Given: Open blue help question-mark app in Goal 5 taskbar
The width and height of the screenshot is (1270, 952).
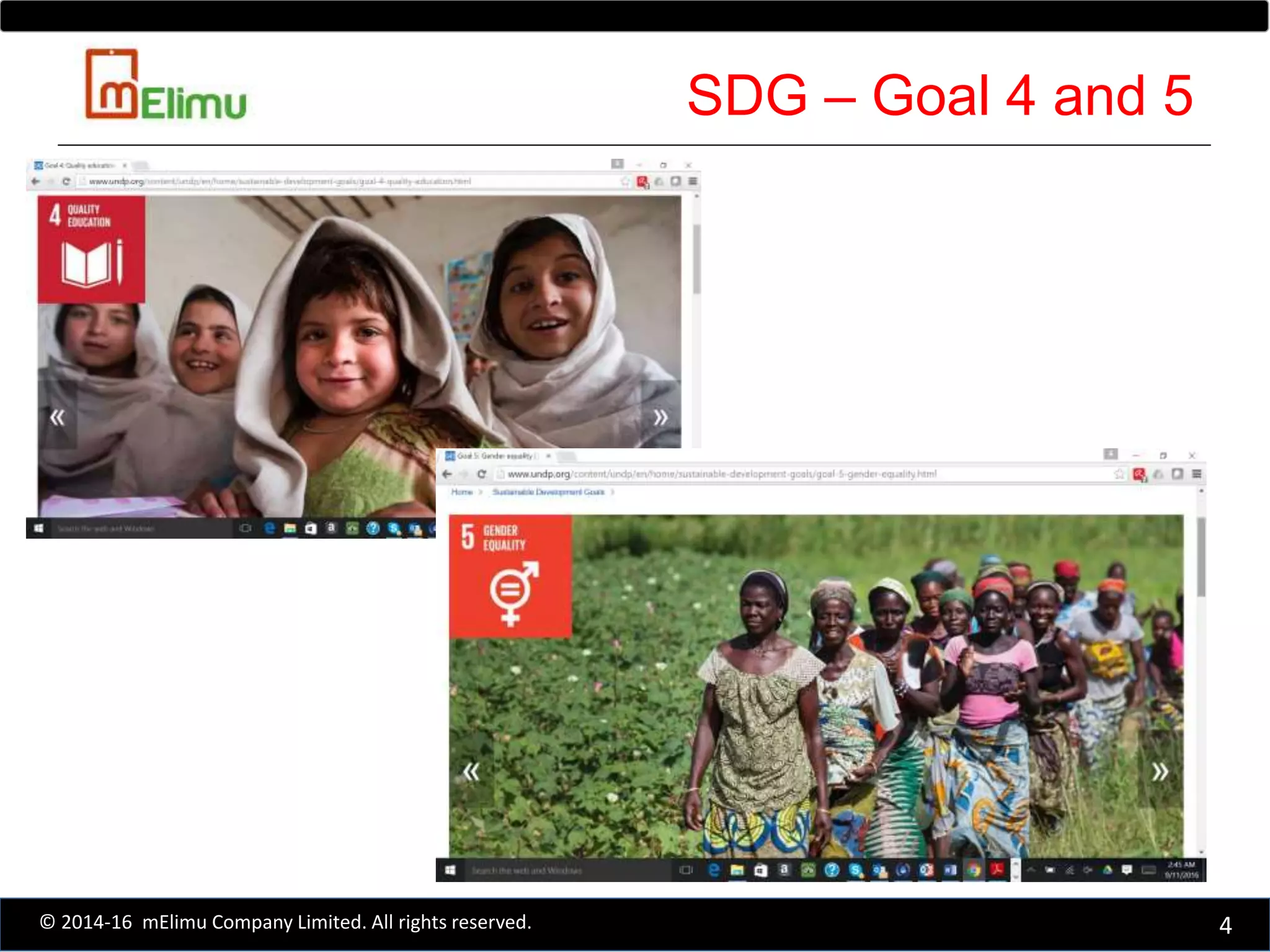Looking at the screenshot, I should pyautogui.click(x=832, y=870).
